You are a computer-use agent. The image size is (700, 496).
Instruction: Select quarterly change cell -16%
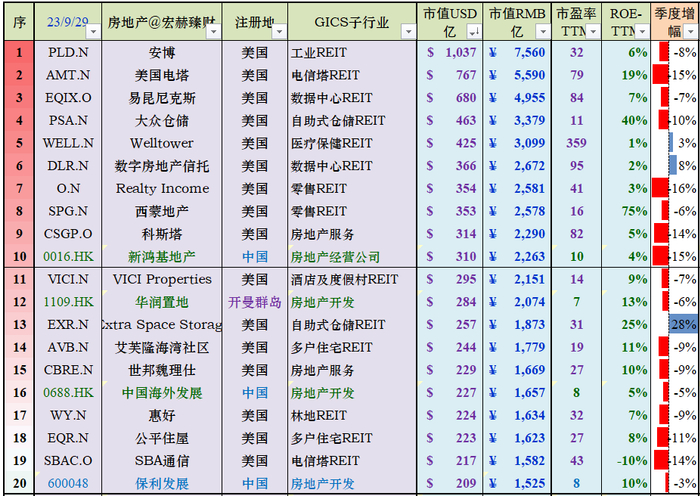click(675, 188)
